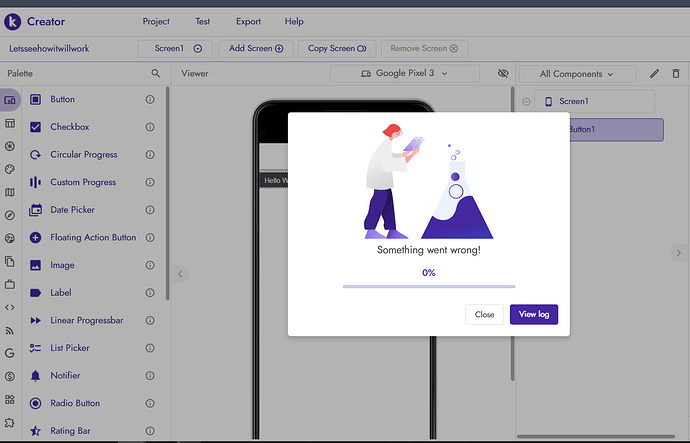Image resolution: width=690 pixels, height=443 pixels.
Task: Click the pencil rename component icon
Action: pyautogui.click(x=655, y=74)
